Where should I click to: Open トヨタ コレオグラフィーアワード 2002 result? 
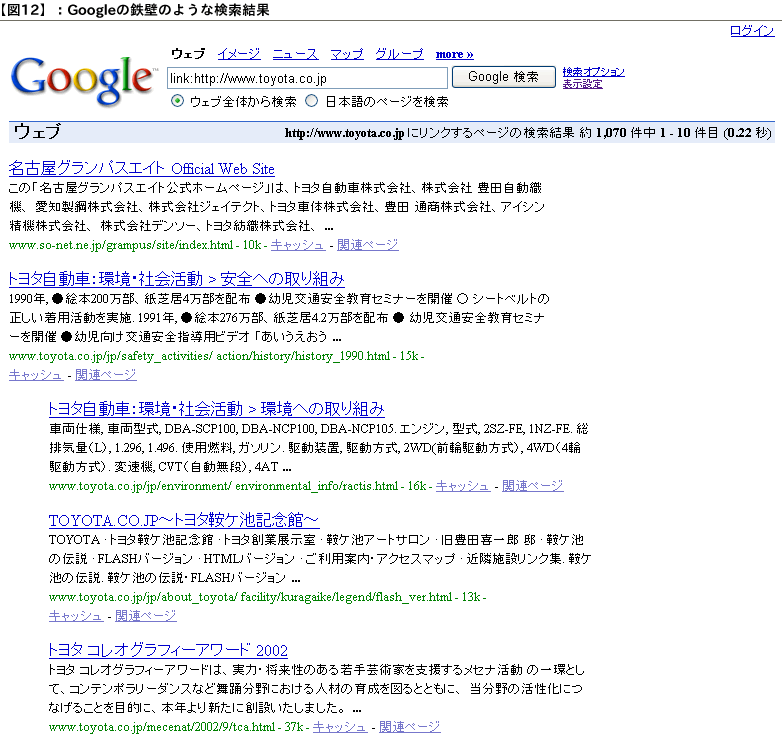click(168, 649)
